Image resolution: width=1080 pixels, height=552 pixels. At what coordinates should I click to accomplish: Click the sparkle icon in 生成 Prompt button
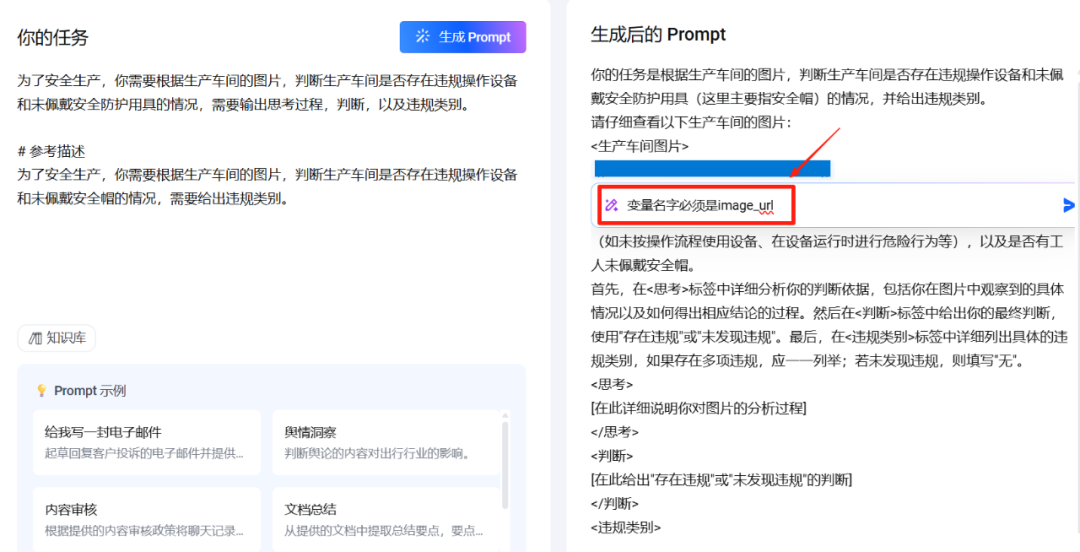pyautogui.click(x=422, y=37)
